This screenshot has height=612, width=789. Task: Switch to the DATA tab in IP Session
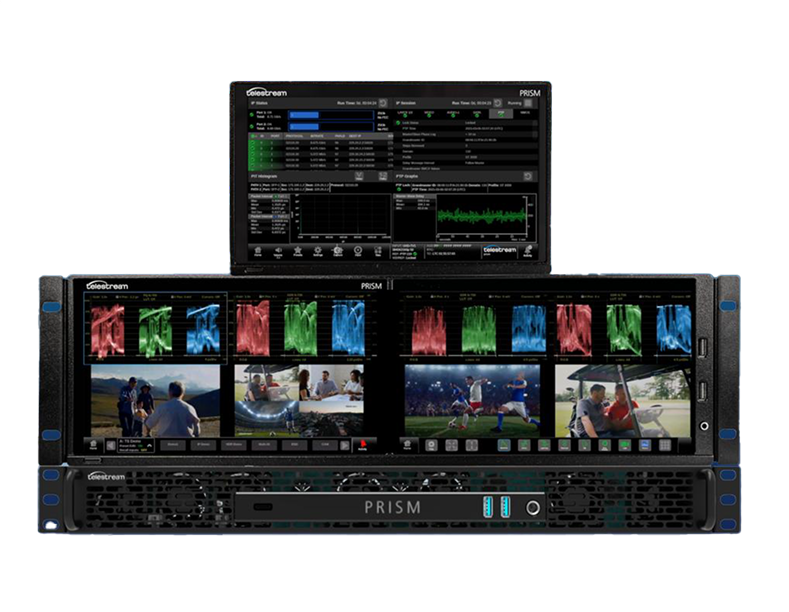click(x=477, y=114)
